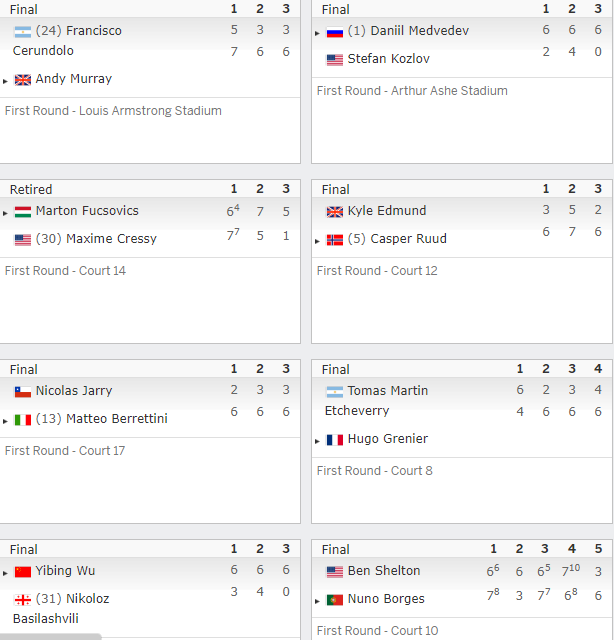Click the Hungarian flag next to Marton Fucsovics

(22, 212)
